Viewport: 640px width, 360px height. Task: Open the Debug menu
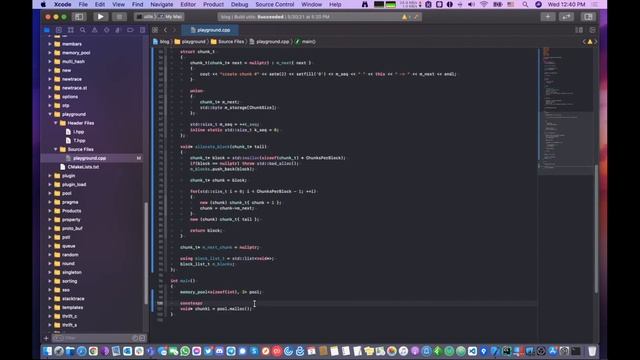point(239,4)
